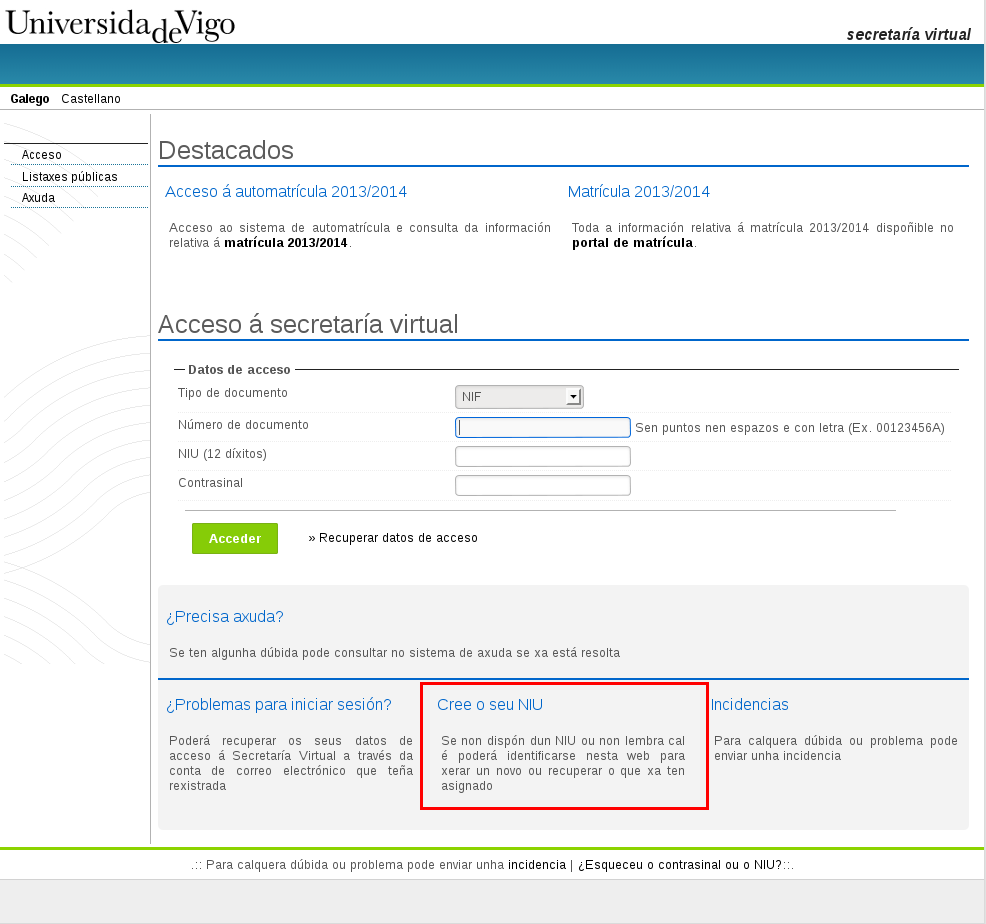Open the Matrícula 2013/2014 heading link
This screenshot has width=986, height=924.
coord(638,192)
